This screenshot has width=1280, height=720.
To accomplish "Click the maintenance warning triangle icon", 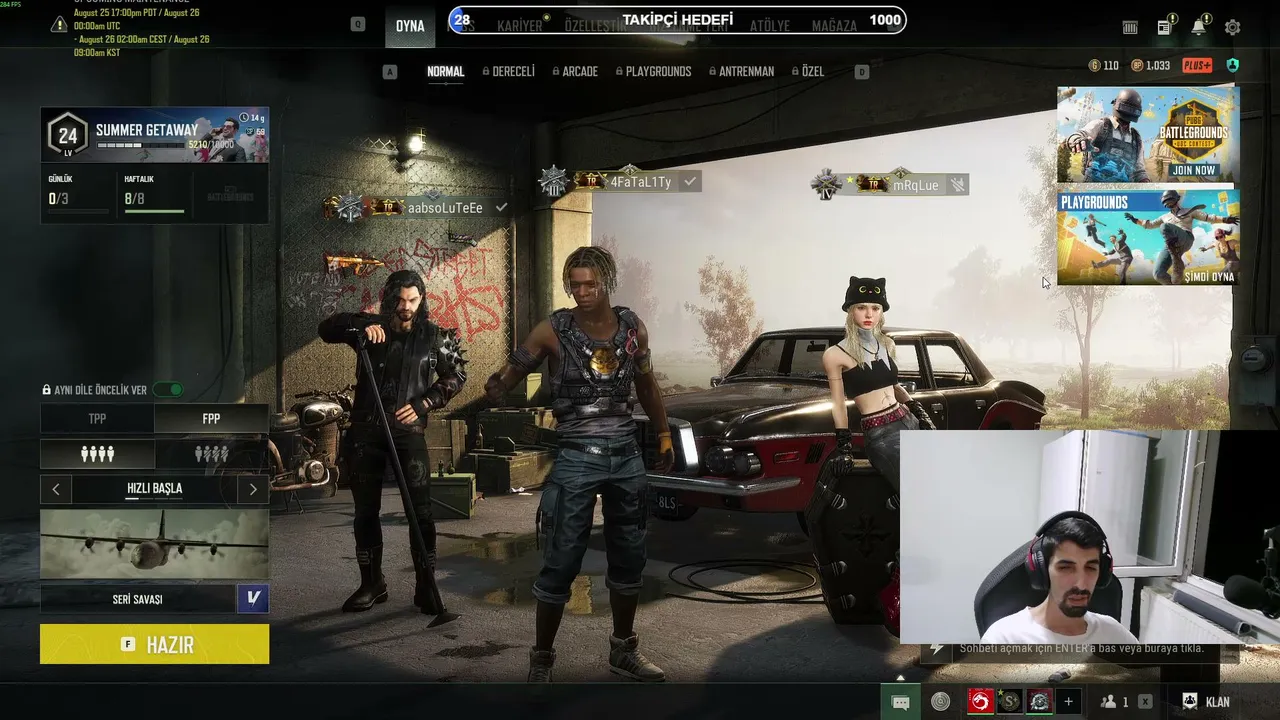I will 58,23.
